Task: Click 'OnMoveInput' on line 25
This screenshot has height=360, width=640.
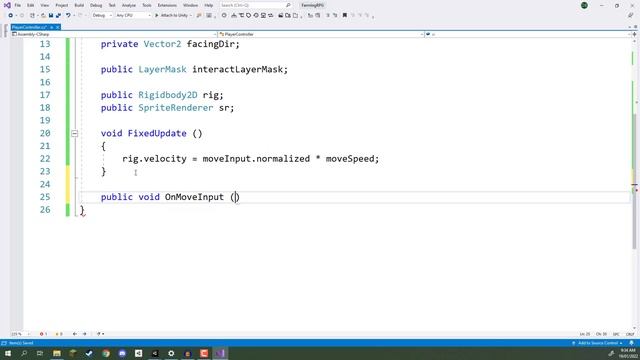Action: (194, 197)
